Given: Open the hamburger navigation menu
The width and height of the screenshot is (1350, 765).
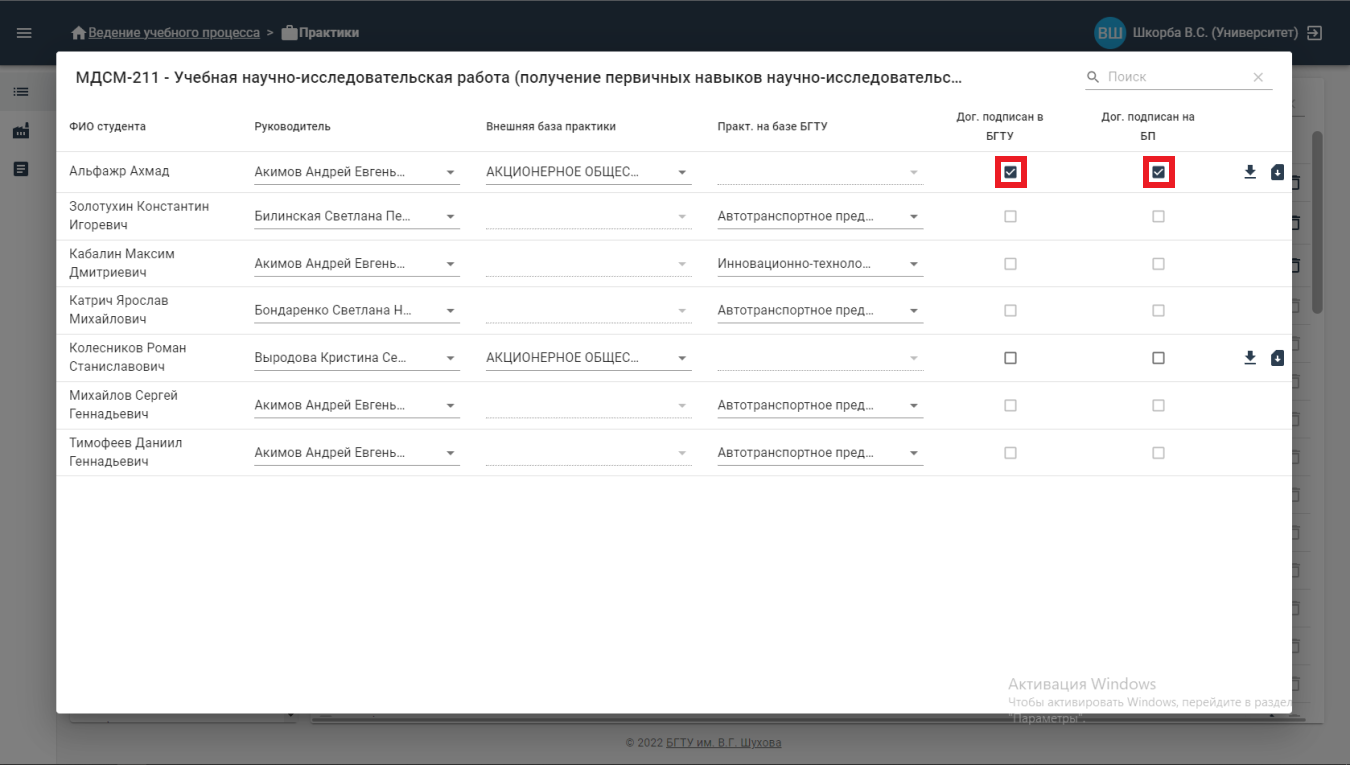Looking at the screenshot, I should click(x=24, y=33).
